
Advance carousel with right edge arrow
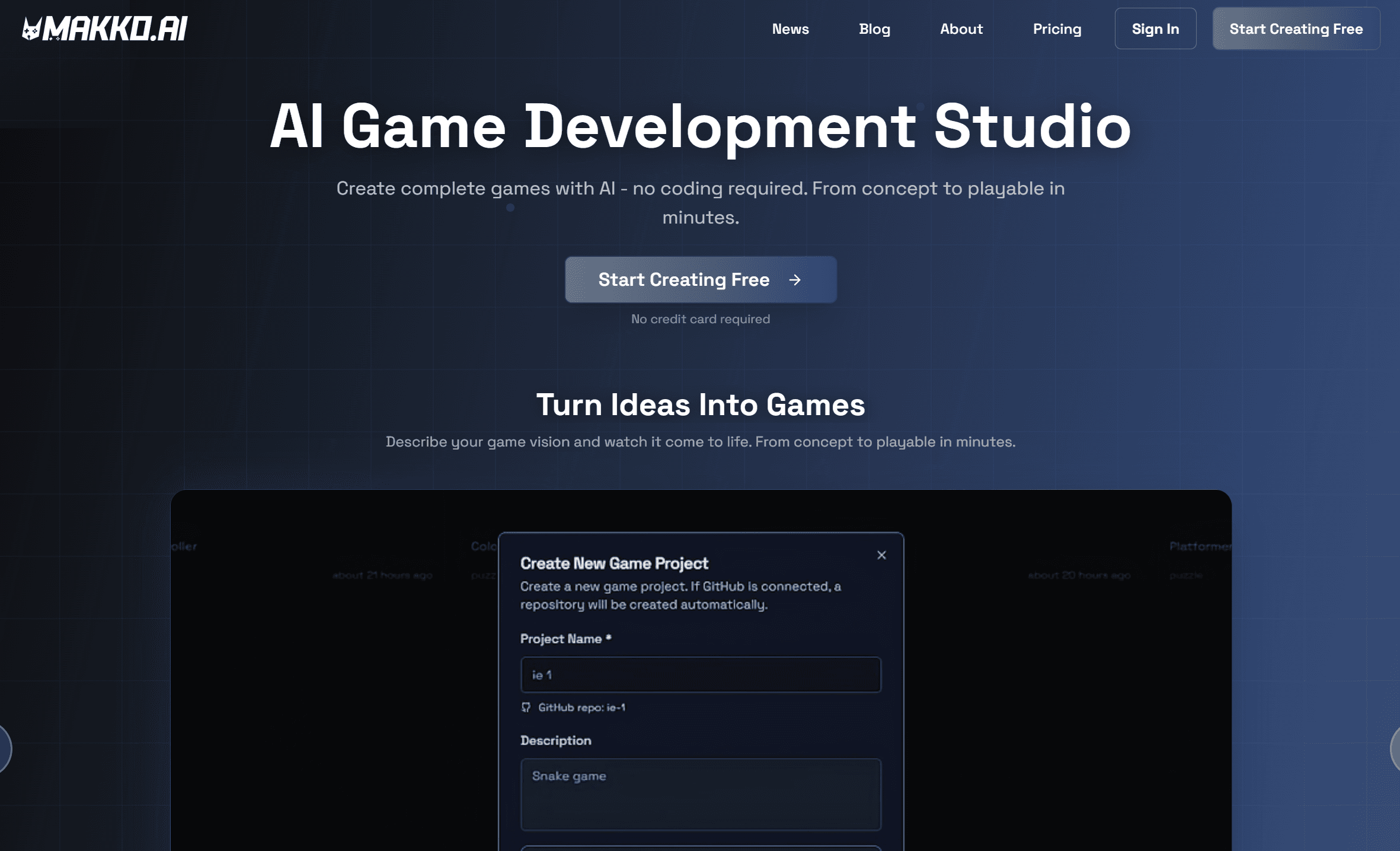click(1395, 748)
